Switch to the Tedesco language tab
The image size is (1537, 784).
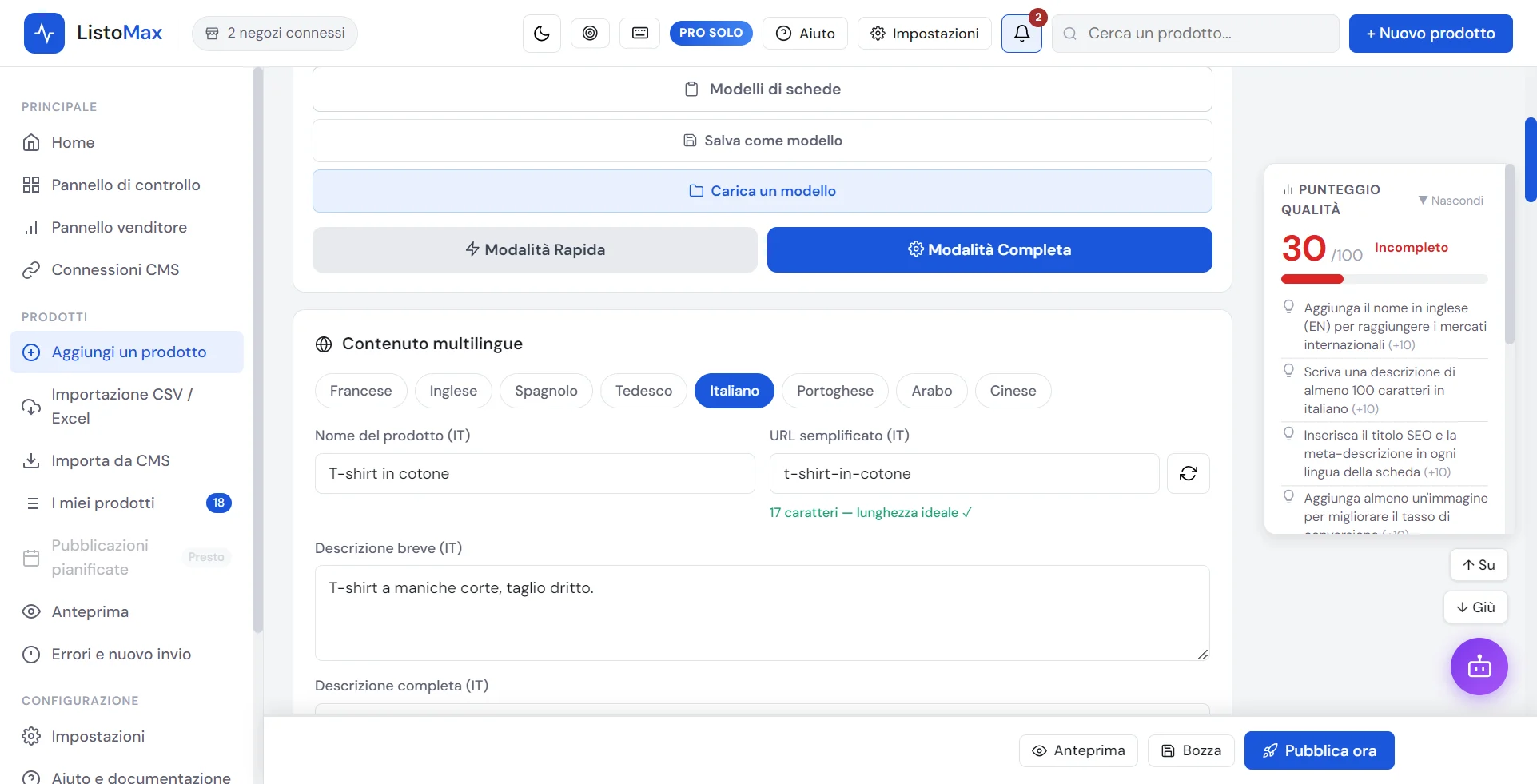click(643, 391)
